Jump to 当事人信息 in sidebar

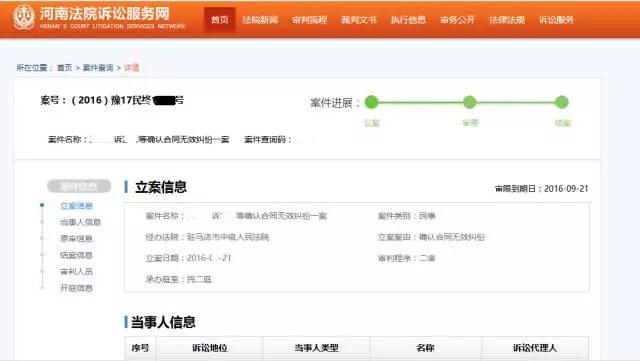(80, 222)
